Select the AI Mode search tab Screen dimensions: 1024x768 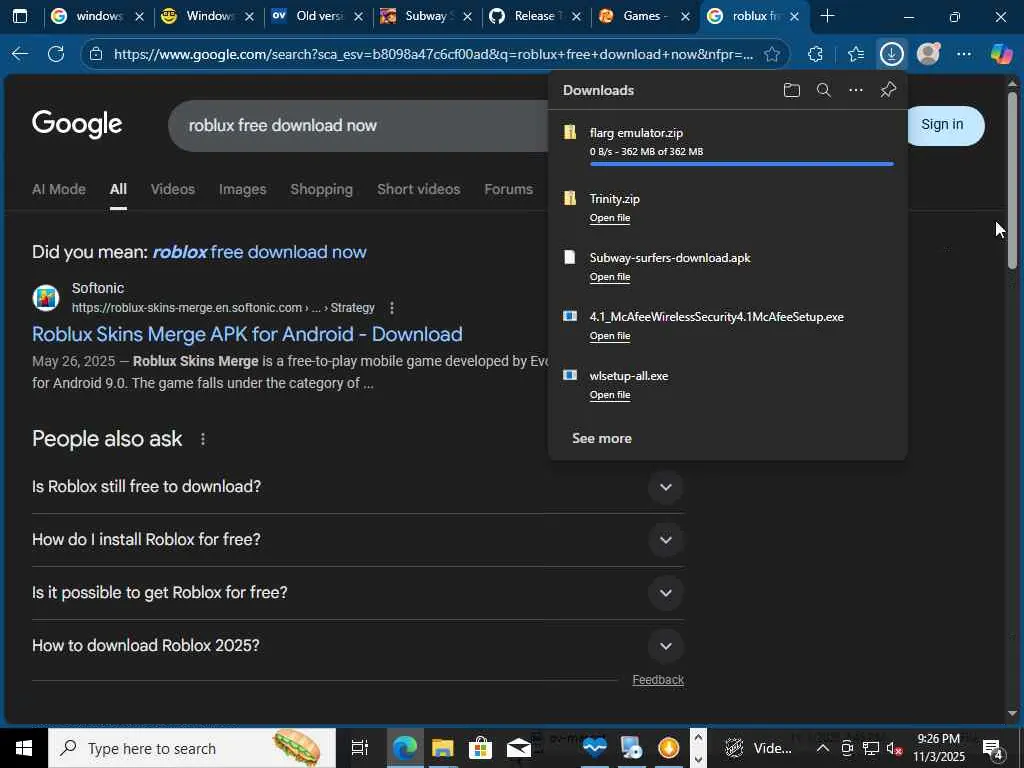coord(59,189)
